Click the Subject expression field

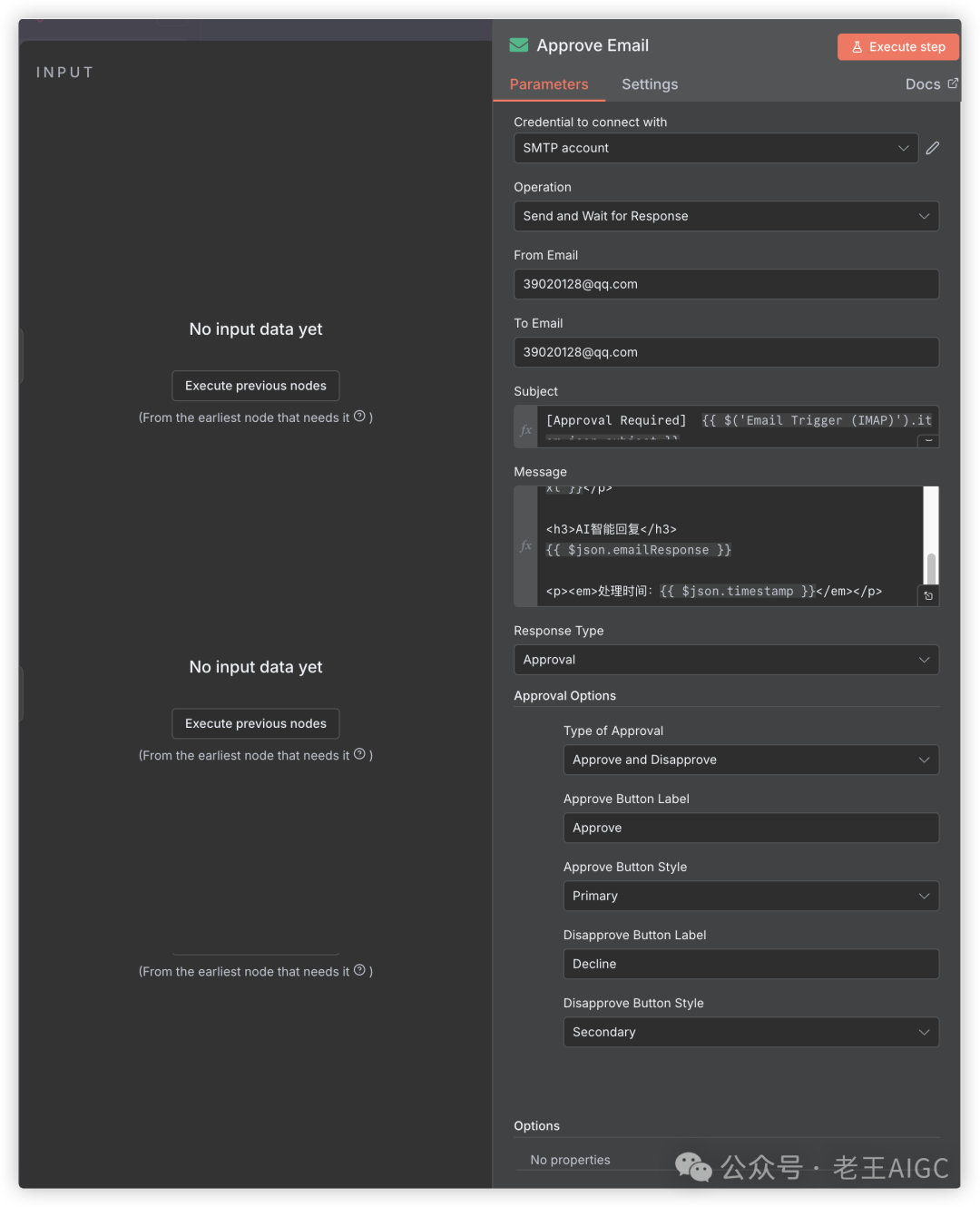[x=737, y=427]
